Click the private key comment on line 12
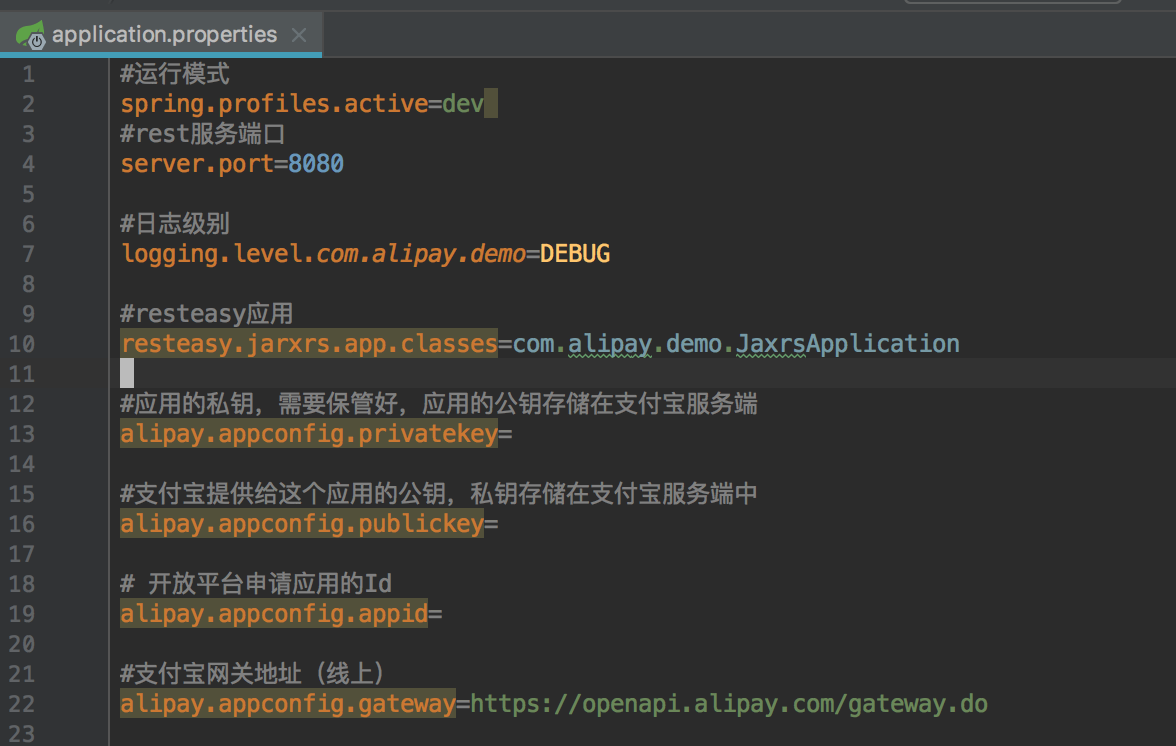 tap(439, 403)
